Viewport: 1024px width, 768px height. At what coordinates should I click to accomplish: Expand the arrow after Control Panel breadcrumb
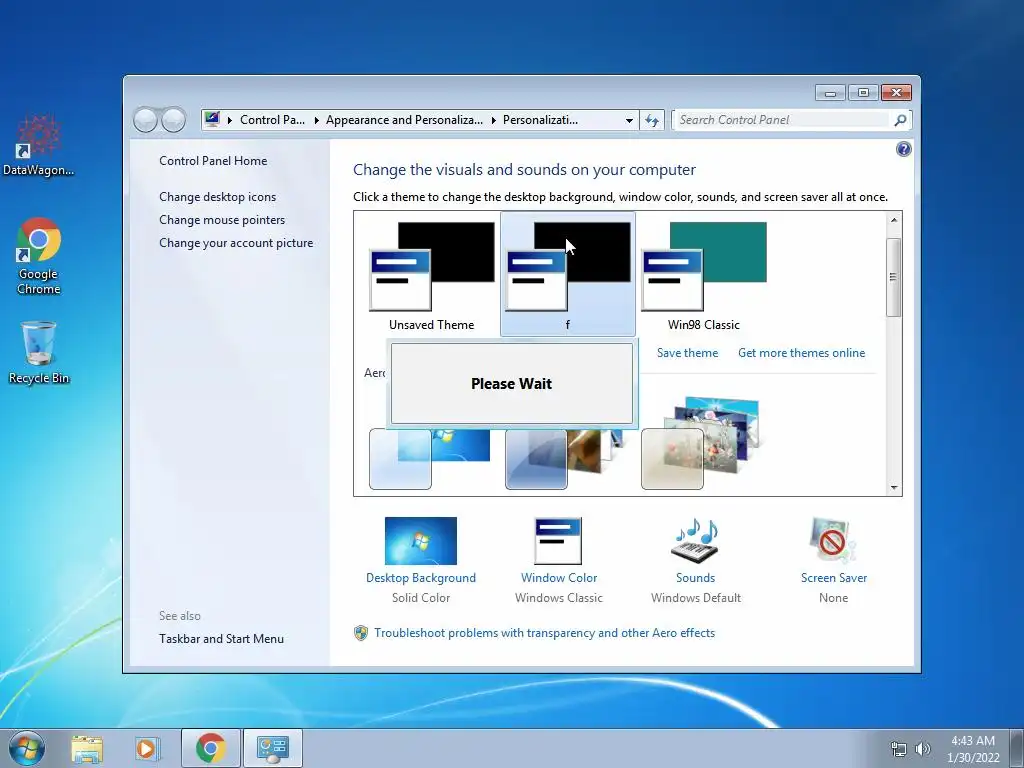click(316, 120)
